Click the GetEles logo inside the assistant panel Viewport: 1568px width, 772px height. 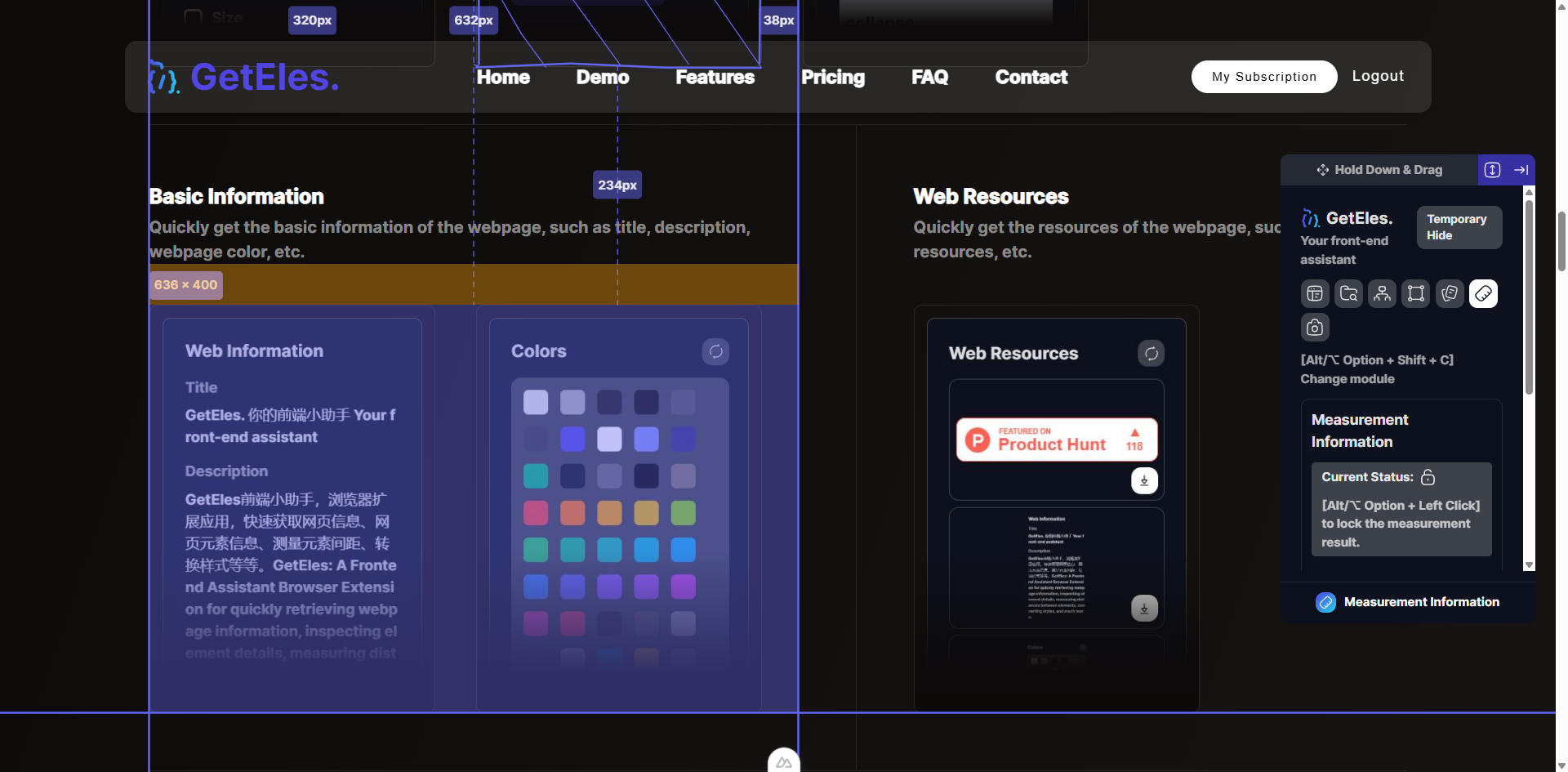[1347, 218]
